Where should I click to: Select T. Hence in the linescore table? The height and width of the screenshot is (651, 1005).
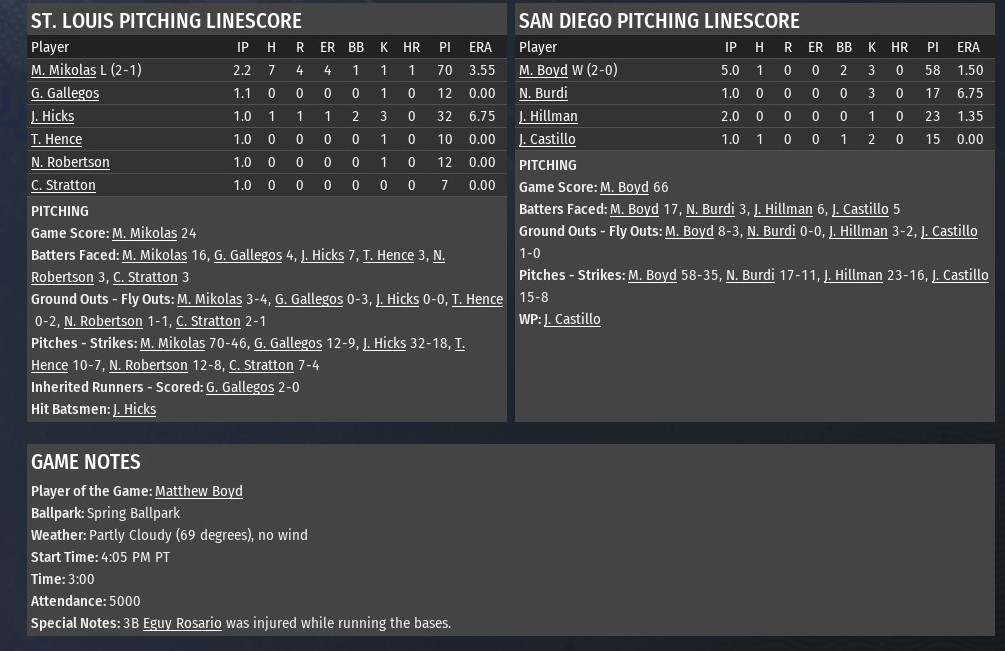(x=56, y=139)
